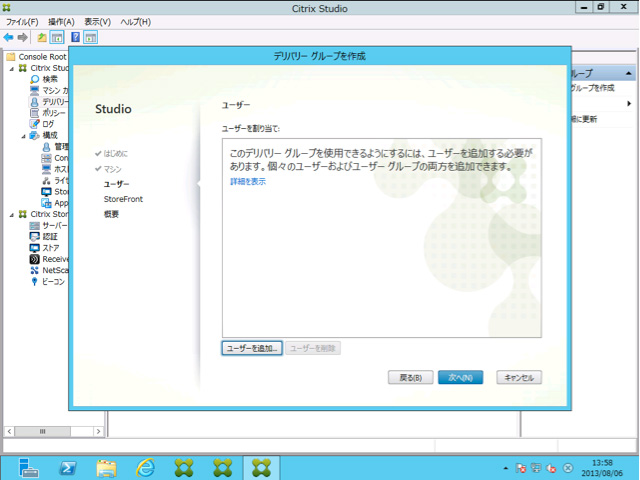Select the デリバリー グループ tree icon
Screen dimensions: 640x480
(x=35, y=102)
